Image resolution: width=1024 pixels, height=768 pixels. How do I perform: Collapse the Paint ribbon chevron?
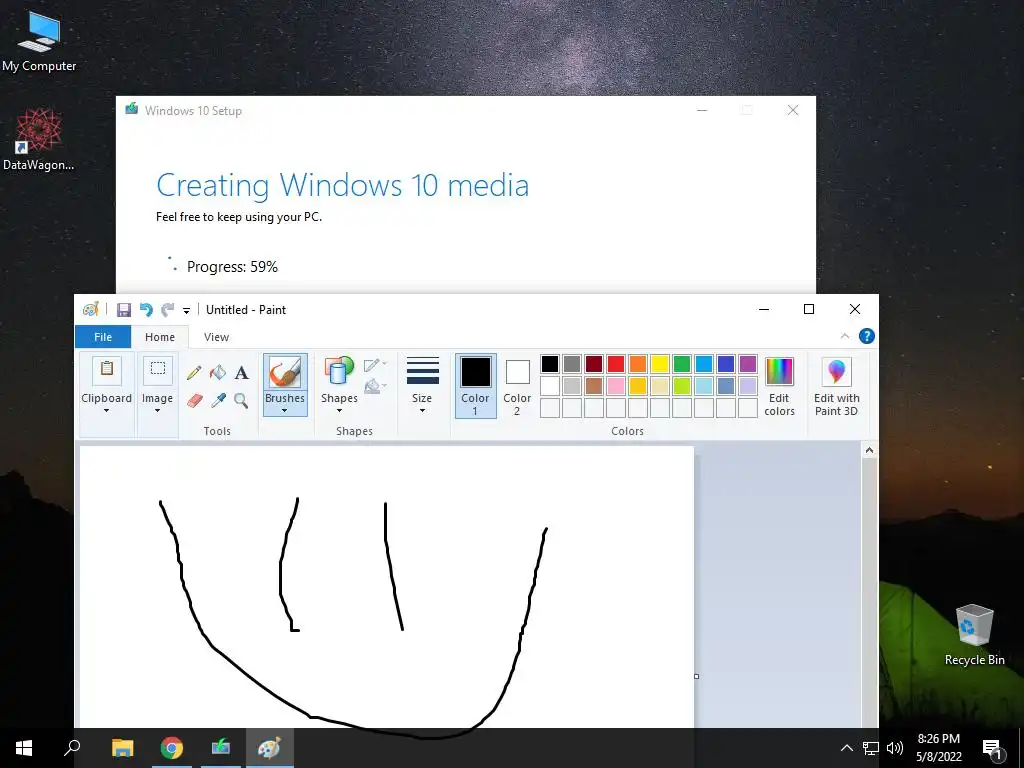pos(844,336)
